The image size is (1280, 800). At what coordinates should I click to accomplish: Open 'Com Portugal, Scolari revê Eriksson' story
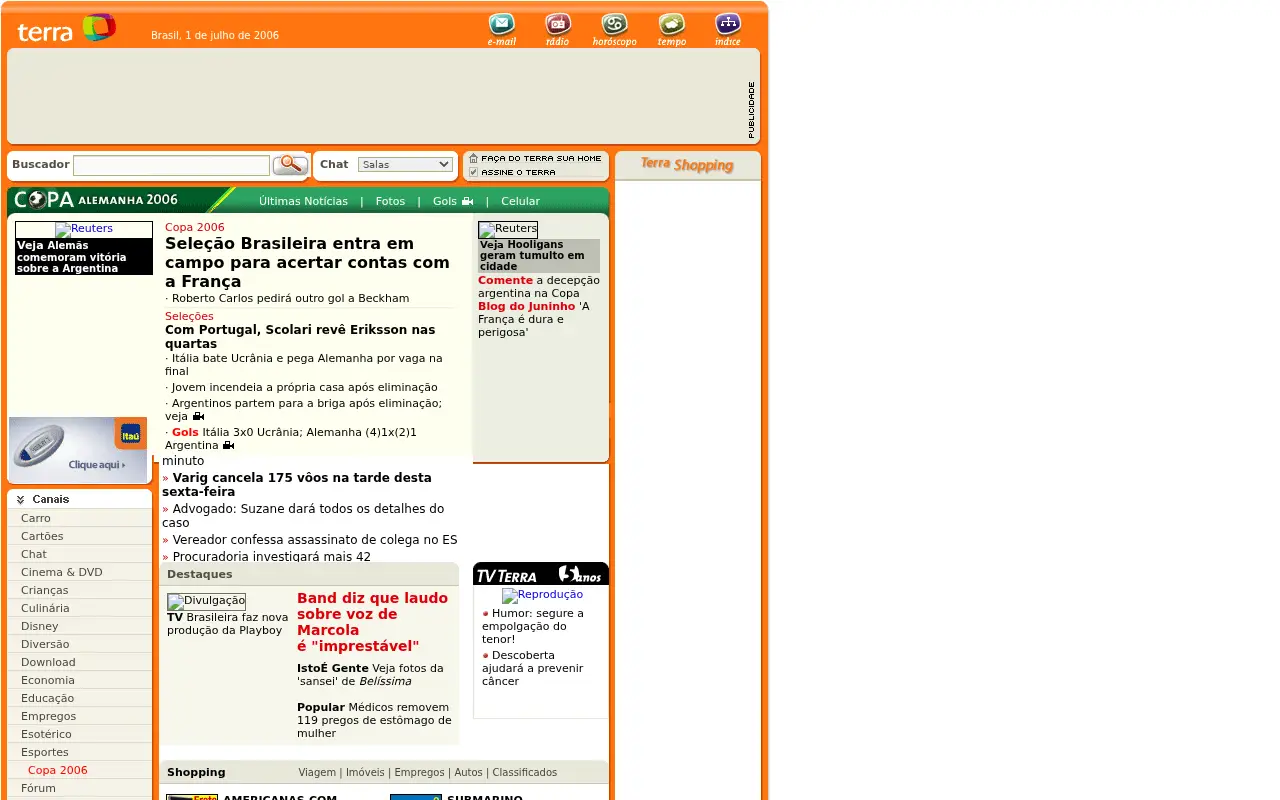(x=300, y=337)
